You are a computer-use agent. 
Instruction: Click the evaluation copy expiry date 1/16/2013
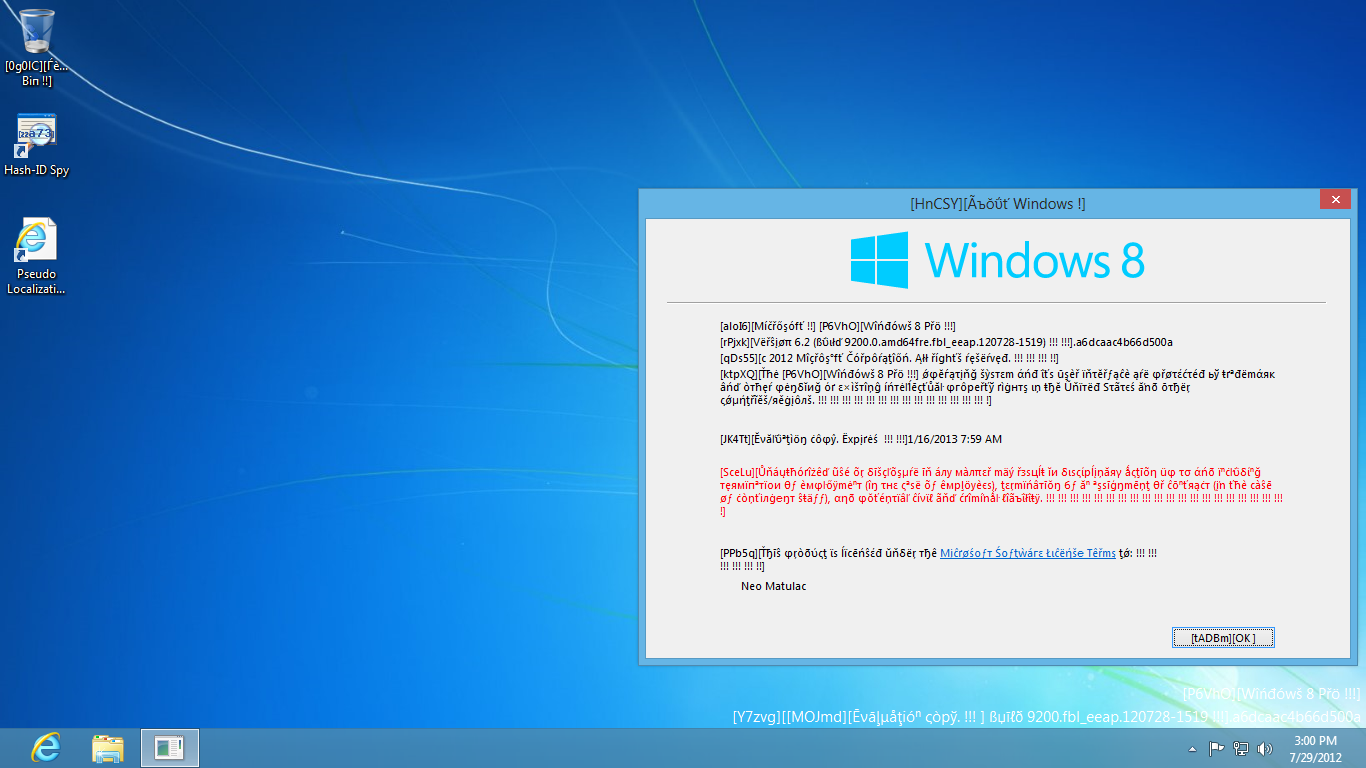click(x=954, y=439)
